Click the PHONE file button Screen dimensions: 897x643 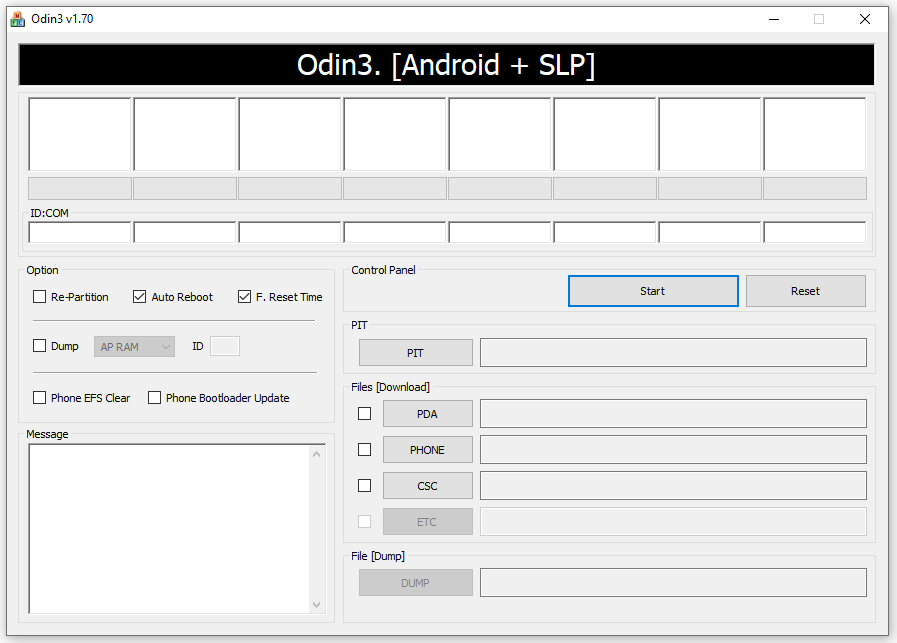(427, 450)
